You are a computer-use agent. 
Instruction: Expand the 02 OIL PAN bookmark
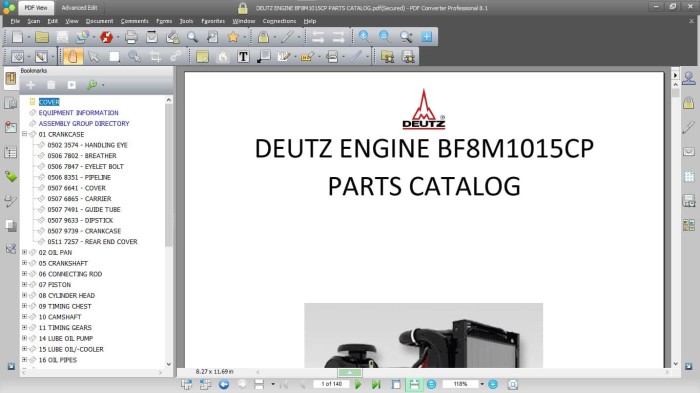(25, 252)
